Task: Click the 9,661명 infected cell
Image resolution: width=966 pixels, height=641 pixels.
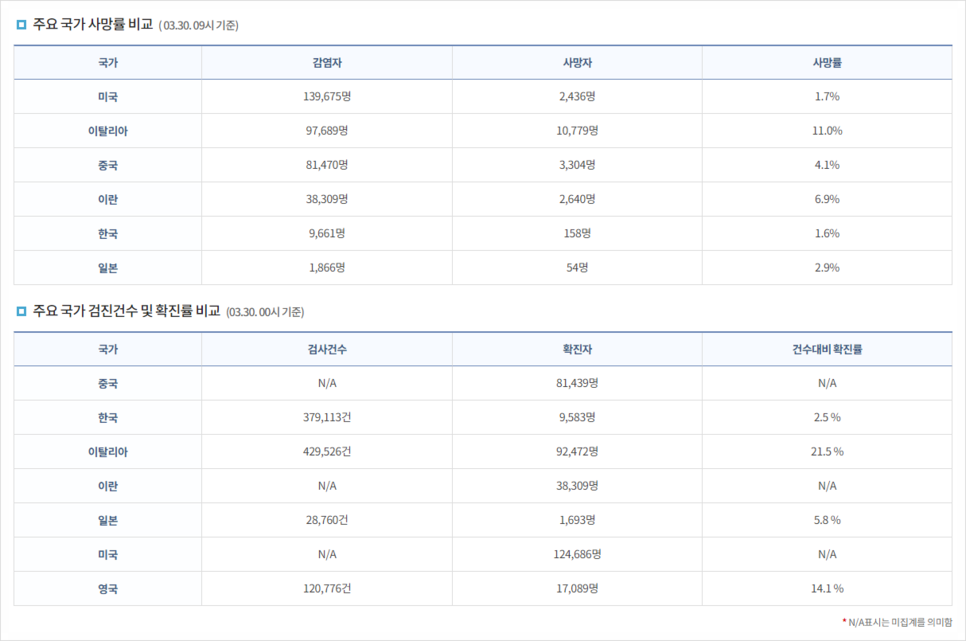Action: [327, 234]
